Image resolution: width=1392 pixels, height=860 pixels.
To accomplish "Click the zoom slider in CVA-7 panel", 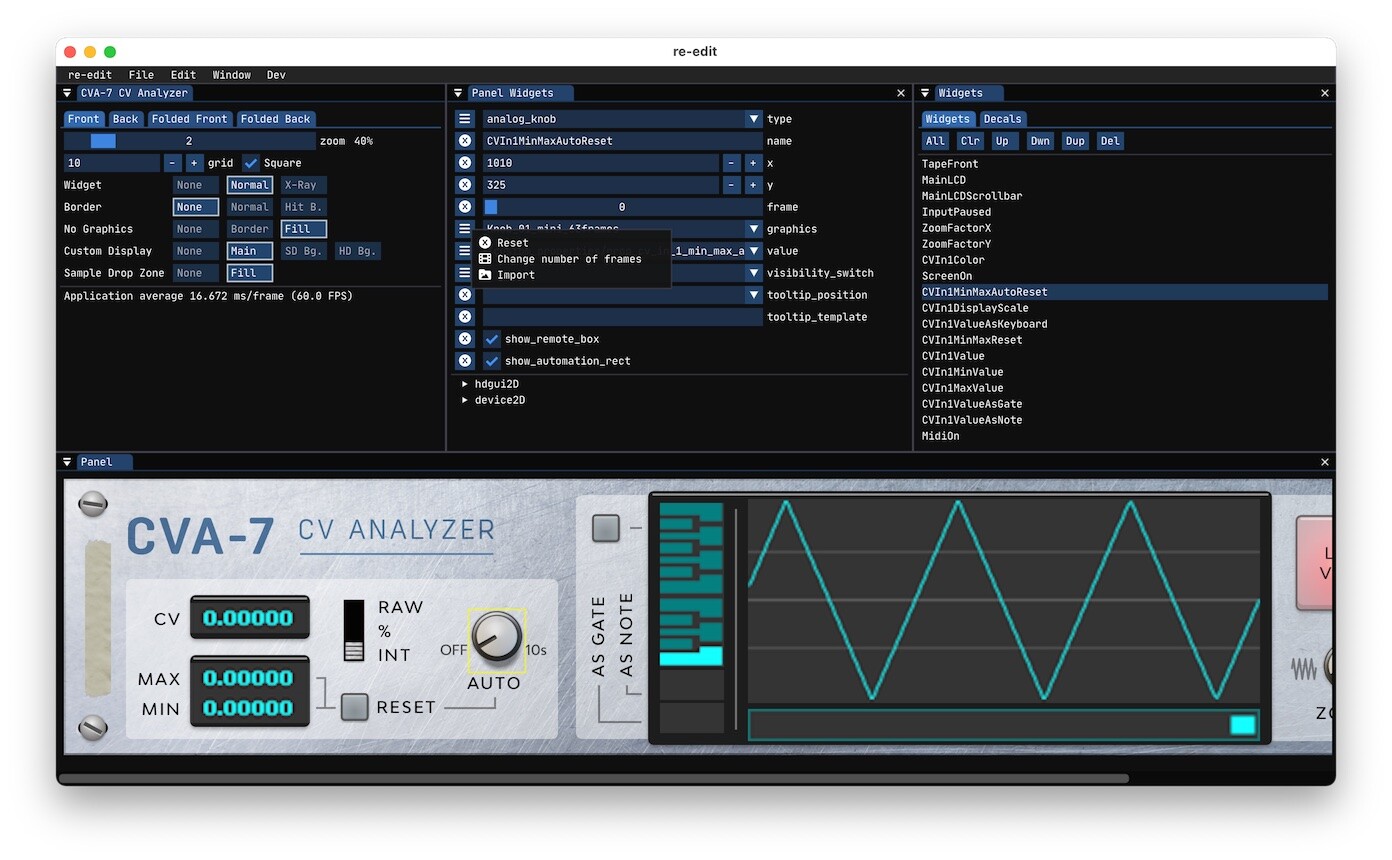I will (190, 141).
